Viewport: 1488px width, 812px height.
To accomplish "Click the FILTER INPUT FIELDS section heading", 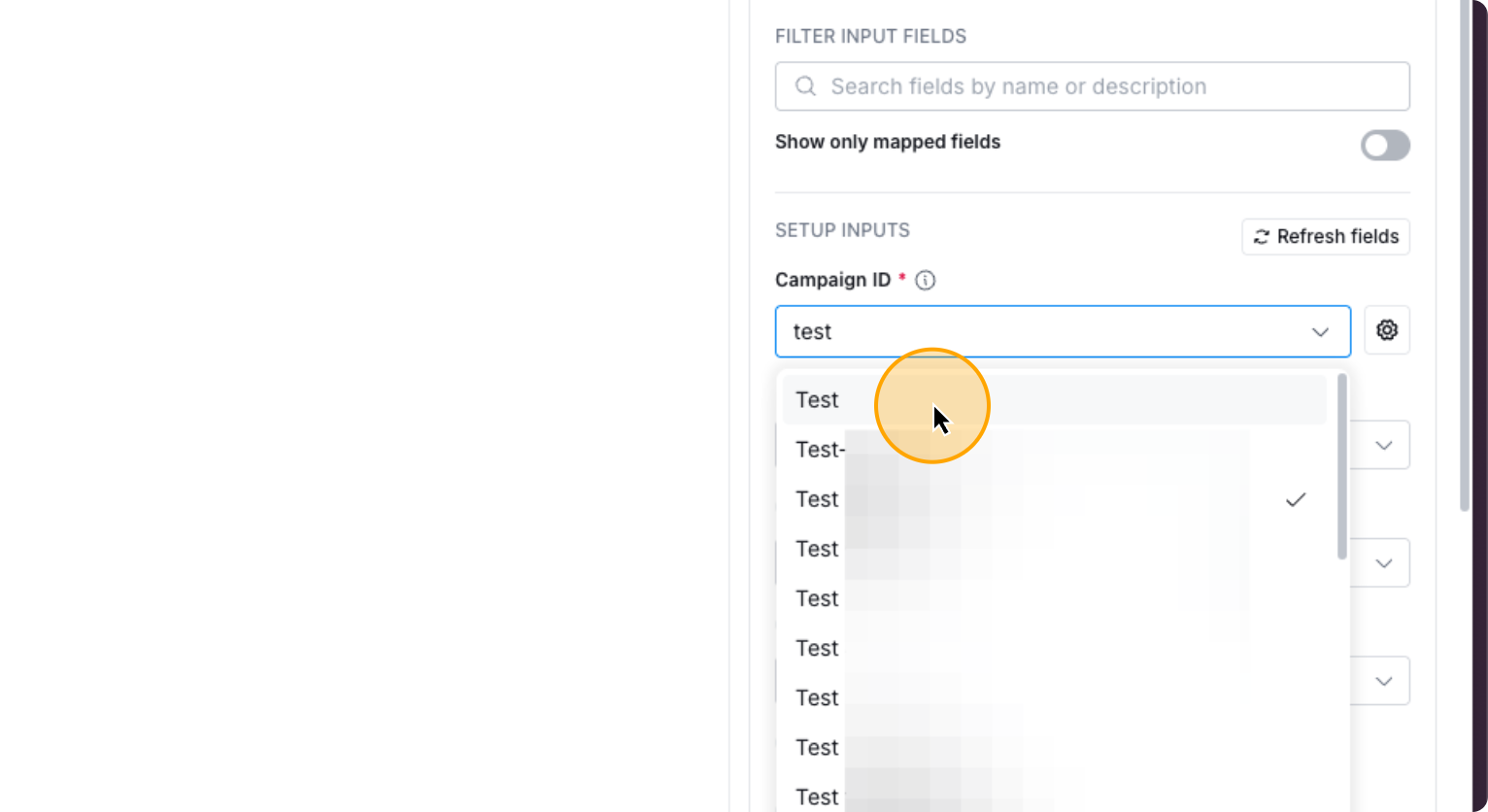I will click(x=870, y=36).
